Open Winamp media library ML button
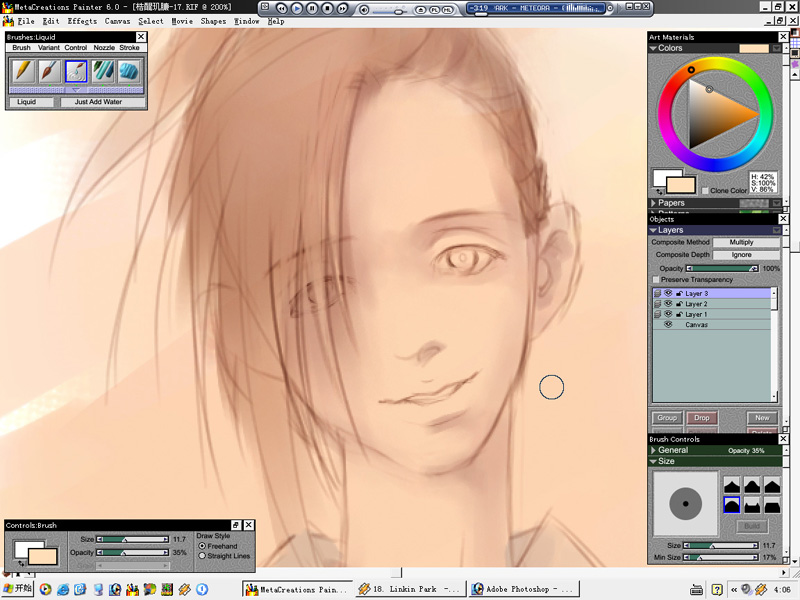 click(x=447, y=9)
